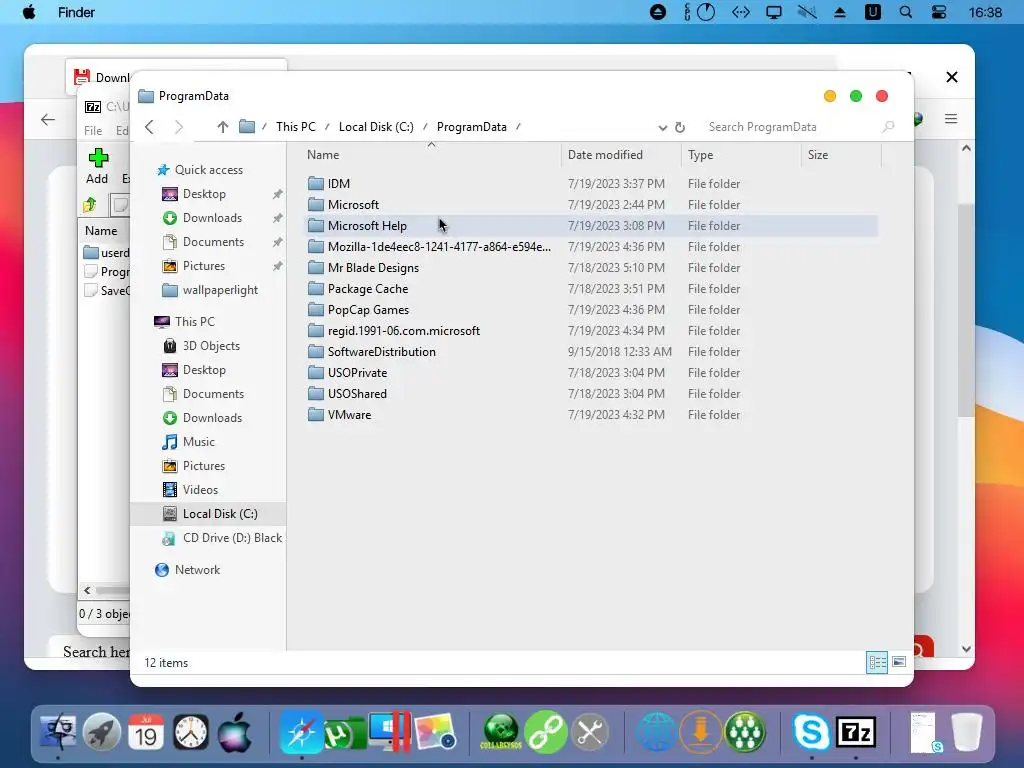Expand This PC in navigation pane
The height and width of the screenshot is (768, 1024).
coord(194,321)
